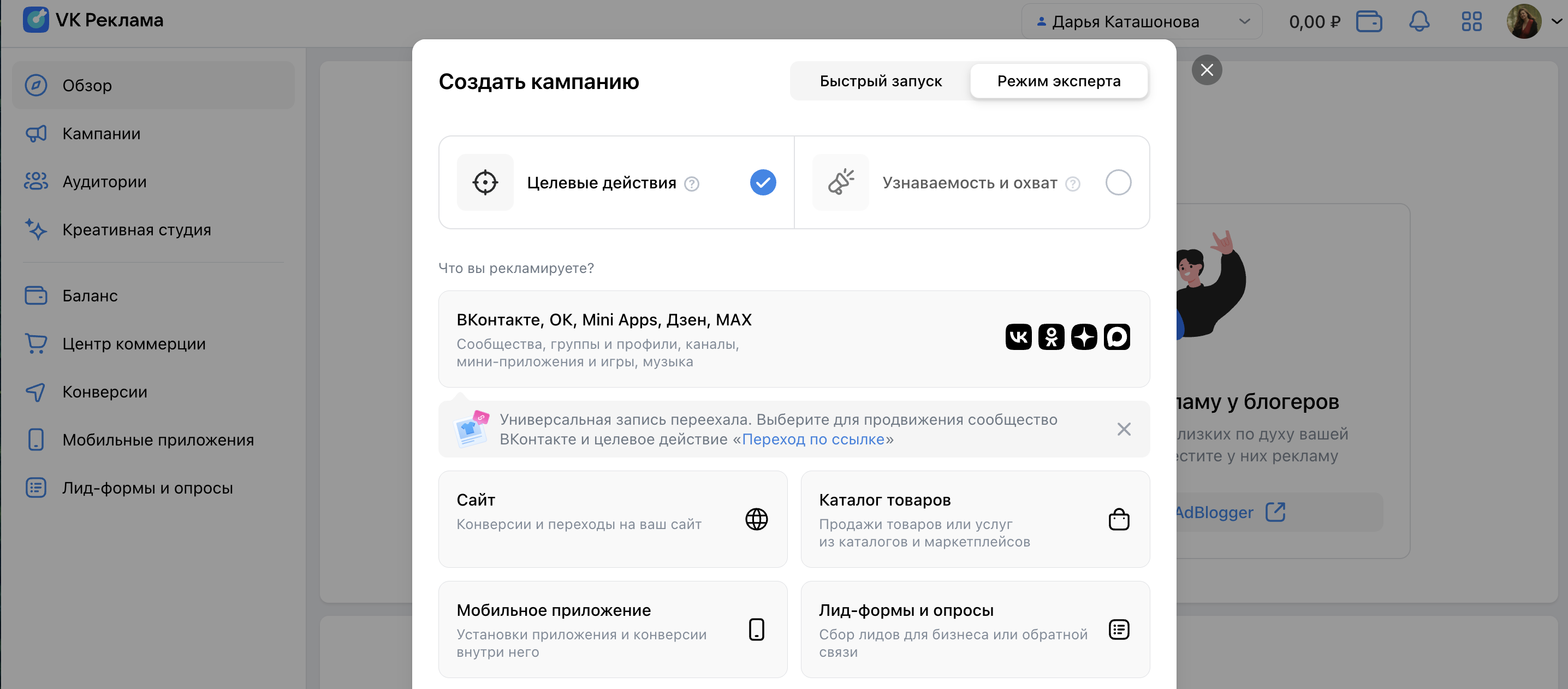Click the Аудитории people icon
The image size is (1568, 689).
pos(36,181)
